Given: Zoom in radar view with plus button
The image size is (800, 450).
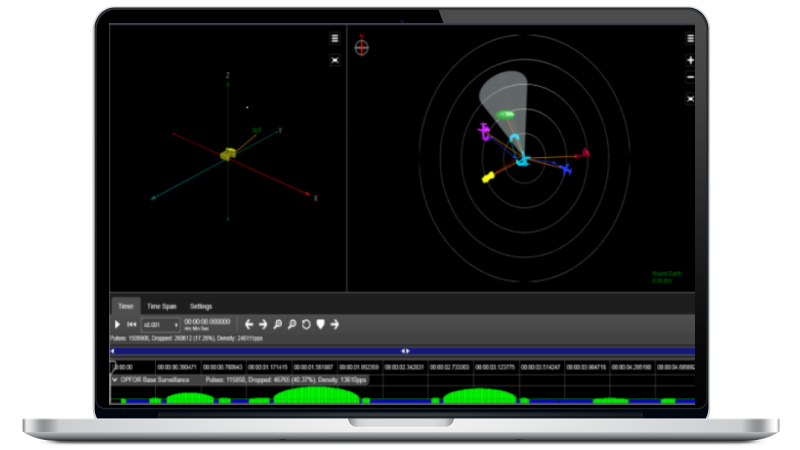Looking at the screenshot, I should [690, 60].
